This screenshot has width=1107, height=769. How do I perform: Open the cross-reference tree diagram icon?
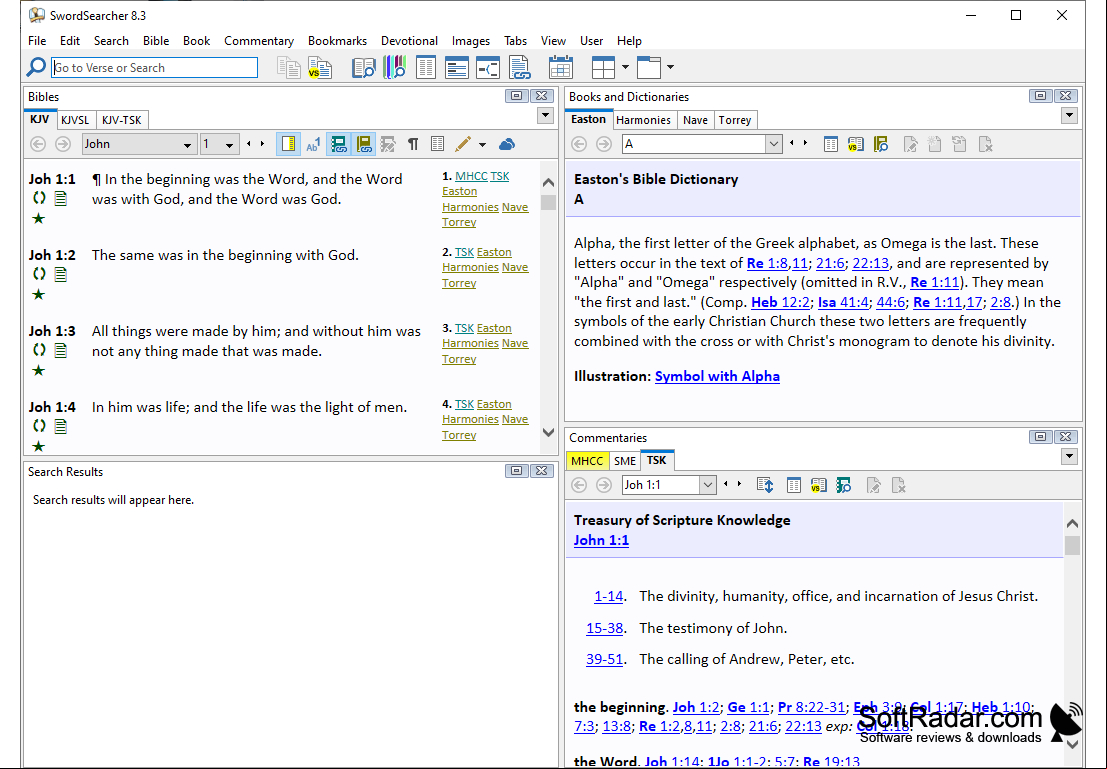pyautogui.click(x=488, y=68)
